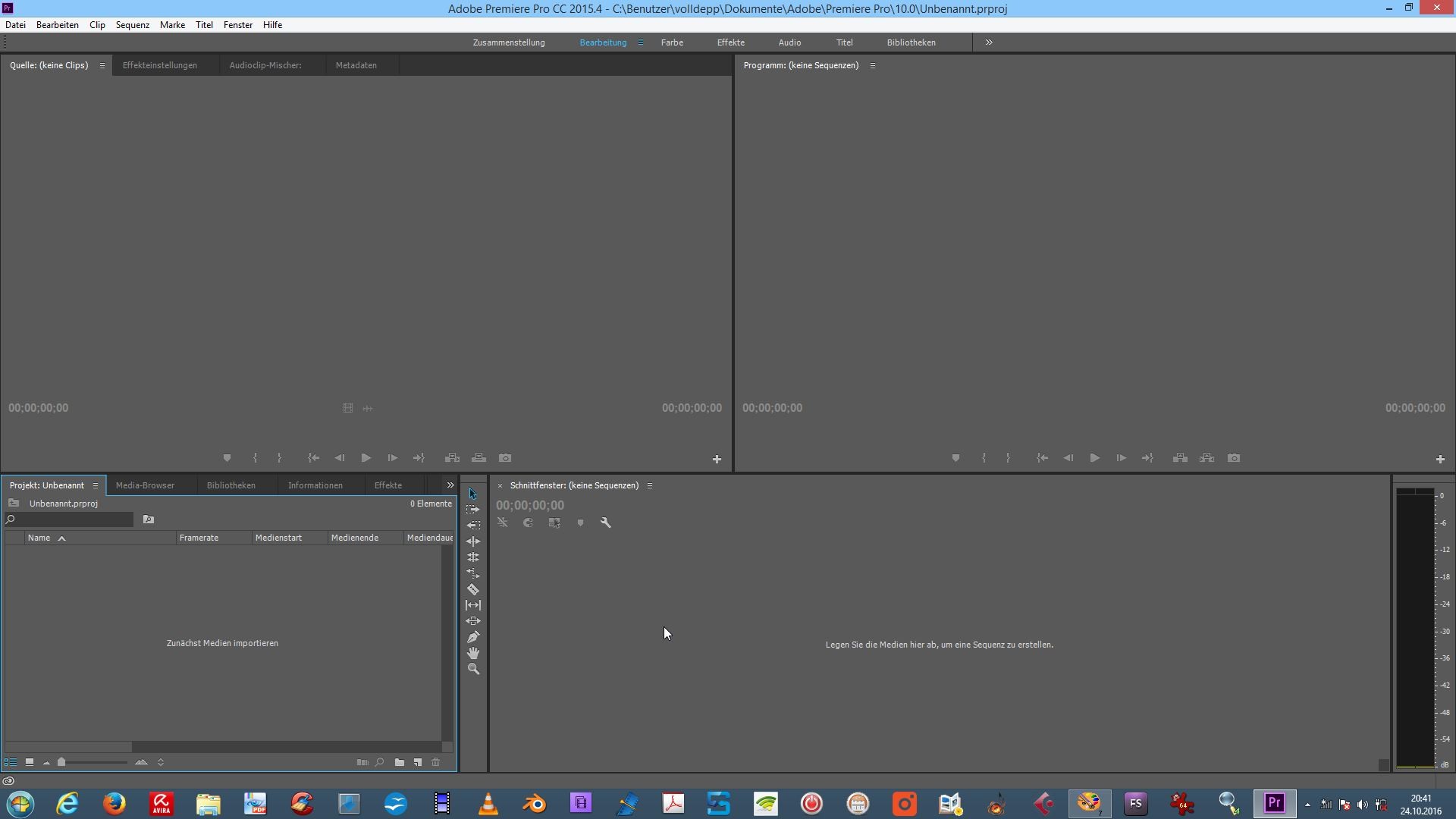This screenshot has height=819, width=1456.
Task: Open Bearbeitung workspace menu icon
Action: click(641, 42)
